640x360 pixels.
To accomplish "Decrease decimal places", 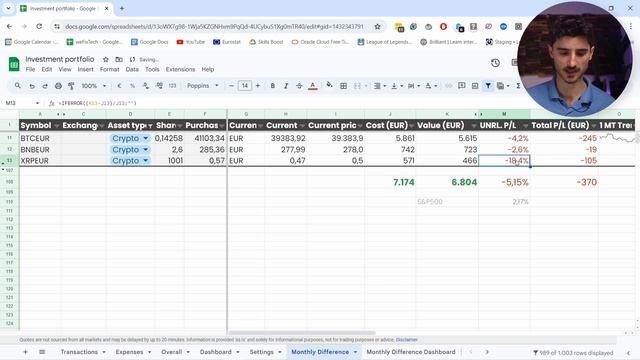I will point(146,86).
